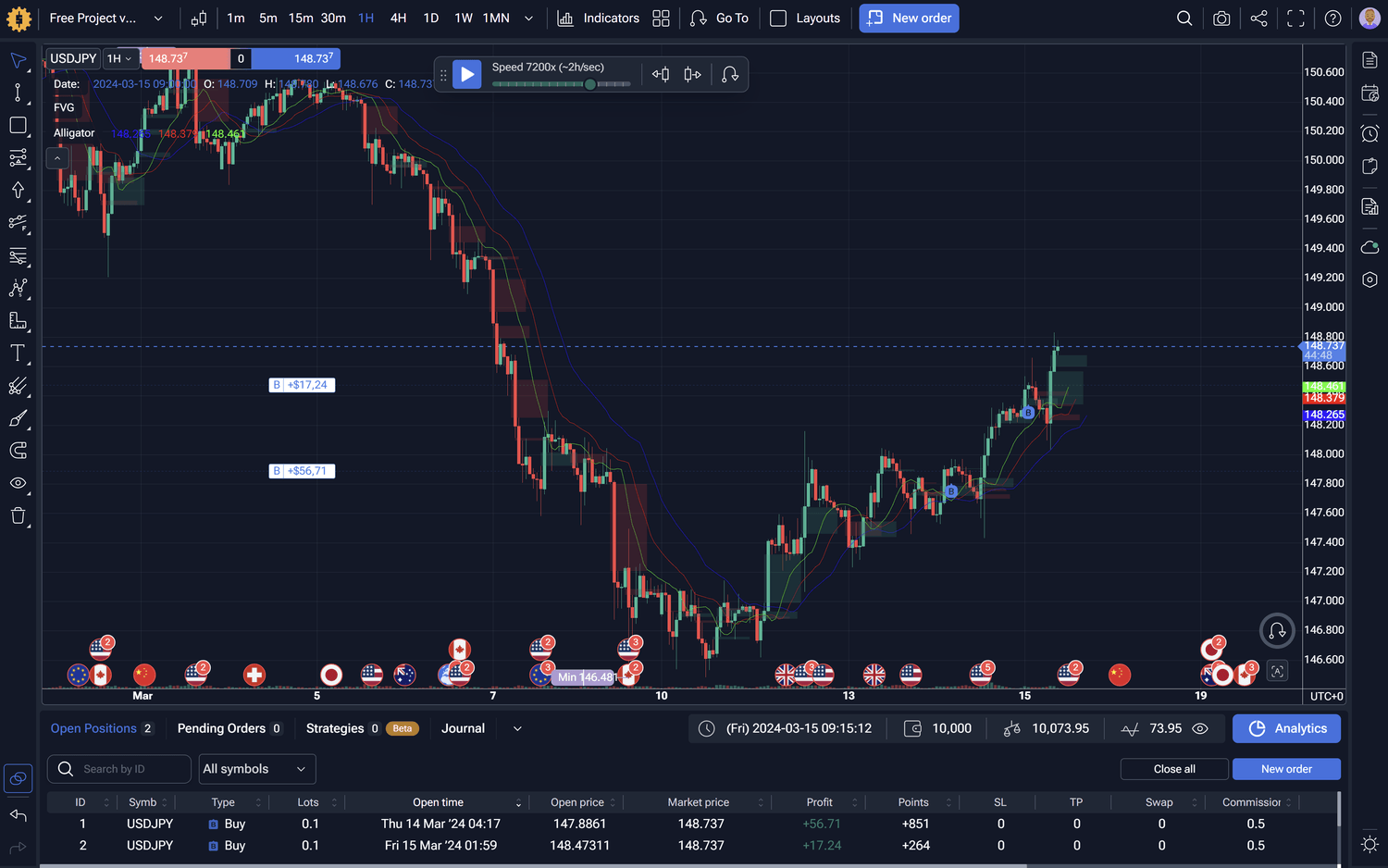This screenshot has width=1388, height=868.
Task: Select the horizontal levels lines tool
Action: [x=18, y=255]
